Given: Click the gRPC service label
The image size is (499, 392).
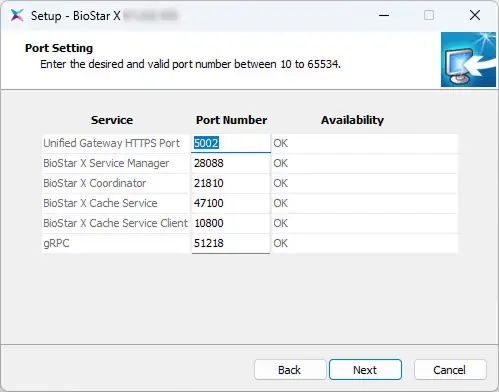Looking at the screenshot, I should (56, 243).
